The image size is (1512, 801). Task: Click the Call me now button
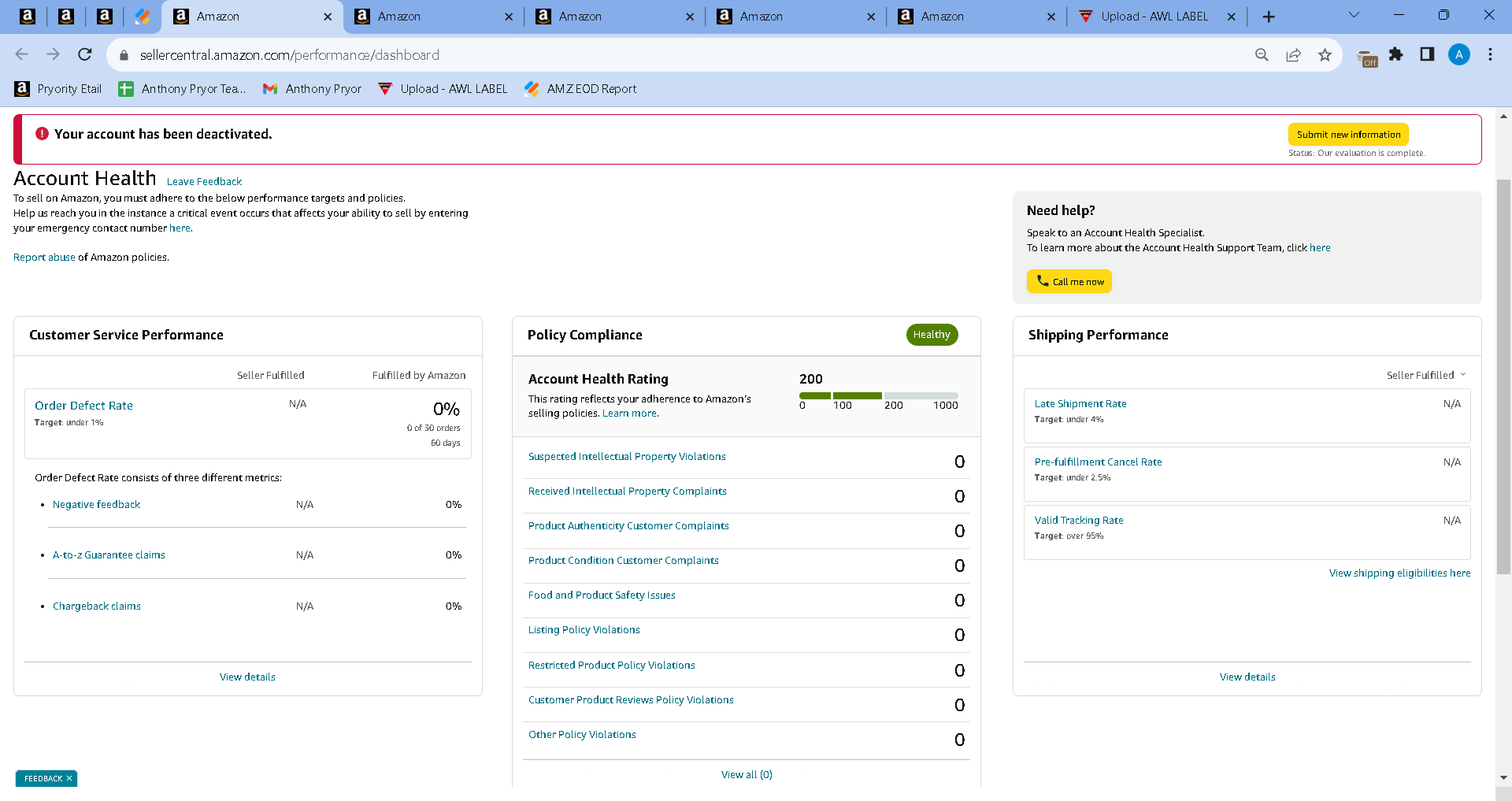coord(1069,281)
